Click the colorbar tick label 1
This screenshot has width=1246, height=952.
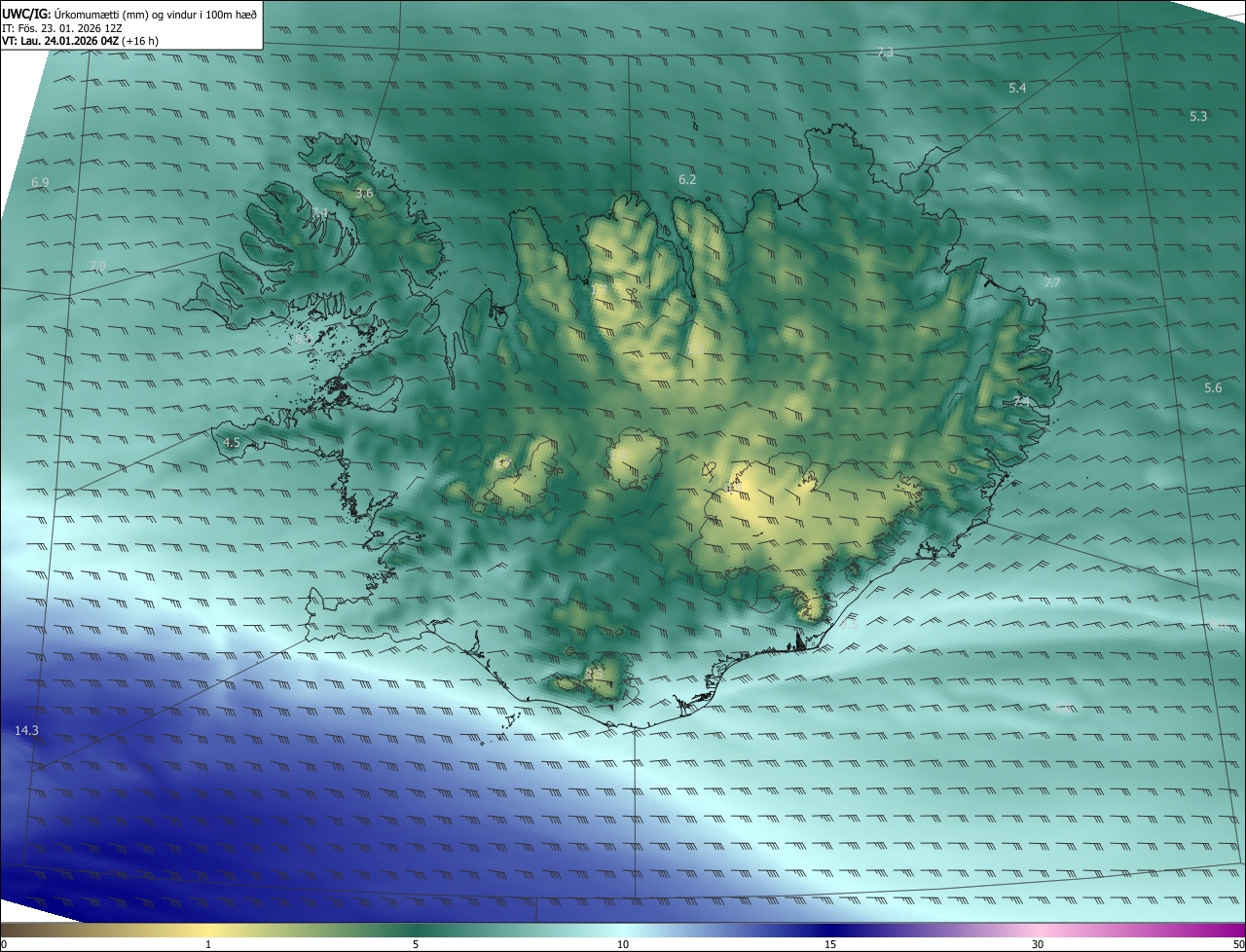point(208,944)
